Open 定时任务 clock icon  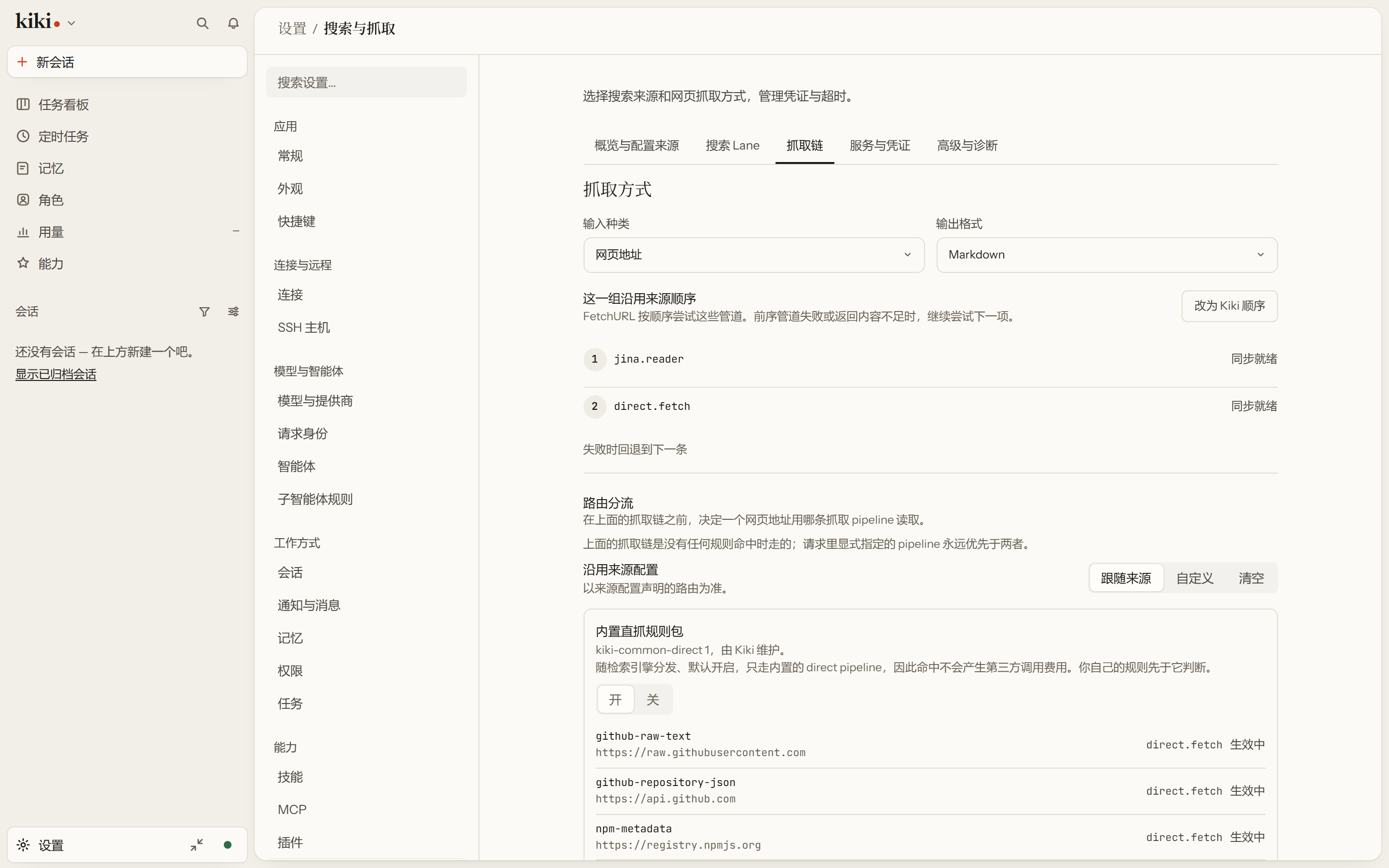pyautogui.click(x=23, y=136)
